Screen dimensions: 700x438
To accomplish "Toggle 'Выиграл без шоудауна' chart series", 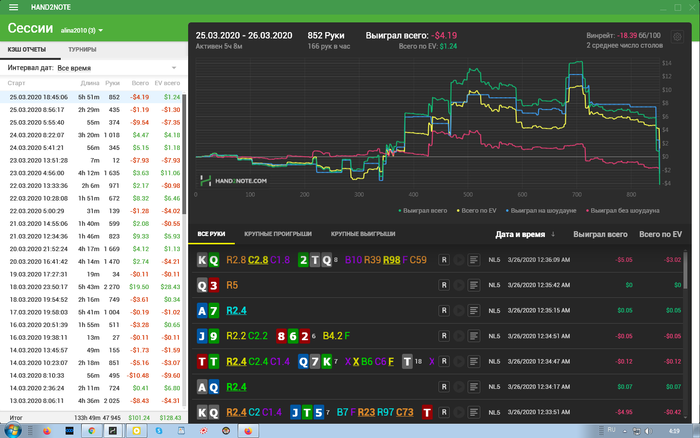I will pos(622,211).
